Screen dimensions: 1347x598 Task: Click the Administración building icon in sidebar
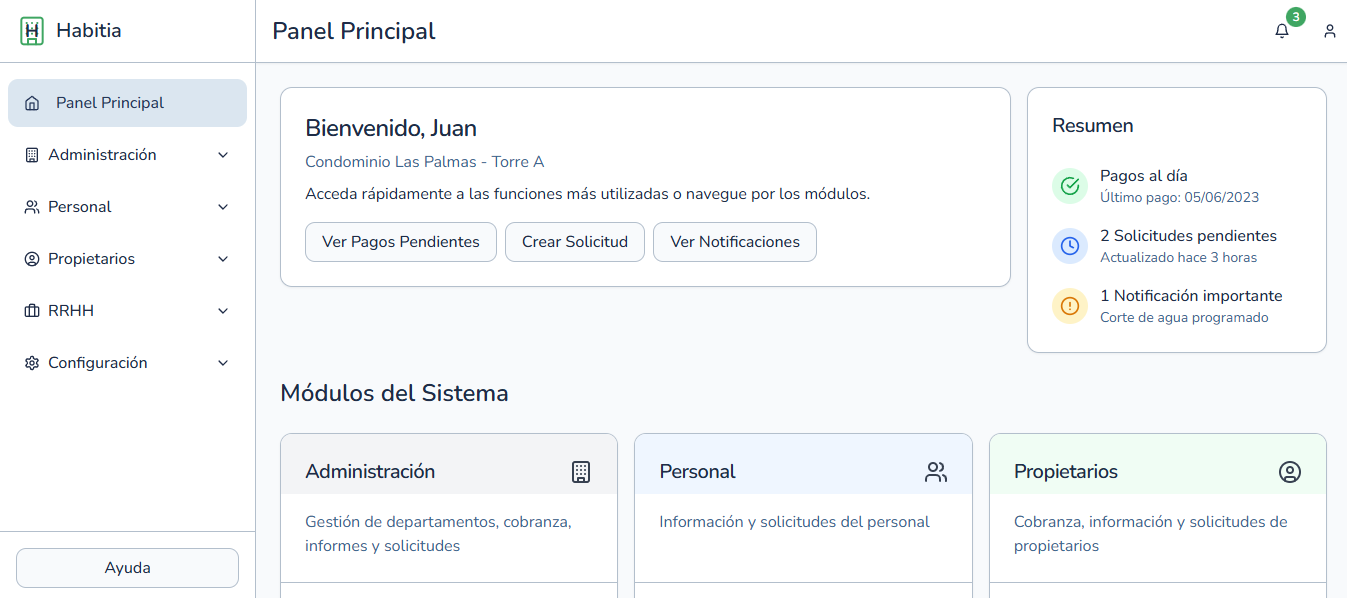(30, 154)
